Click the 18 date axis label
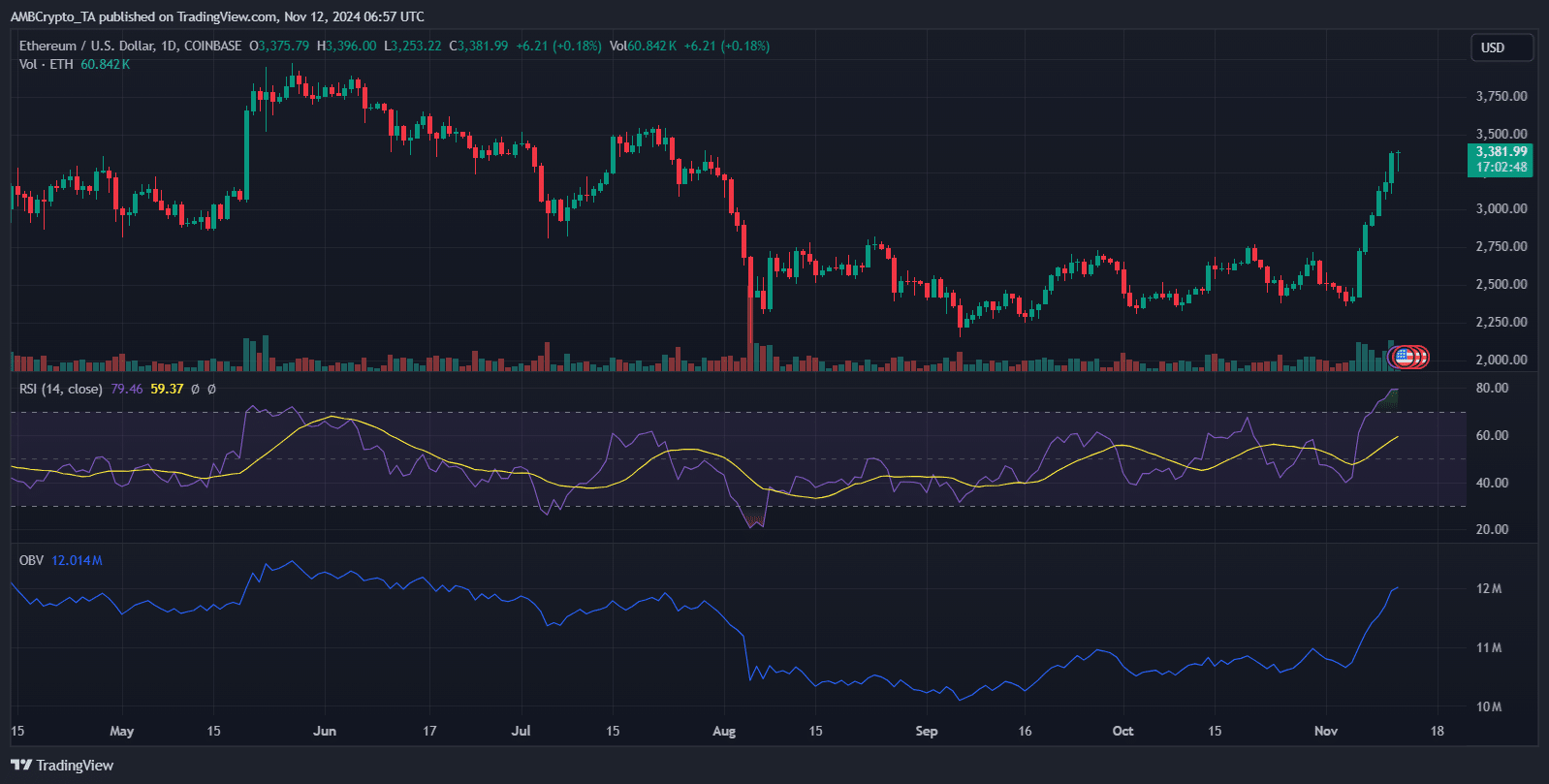 1438,731
